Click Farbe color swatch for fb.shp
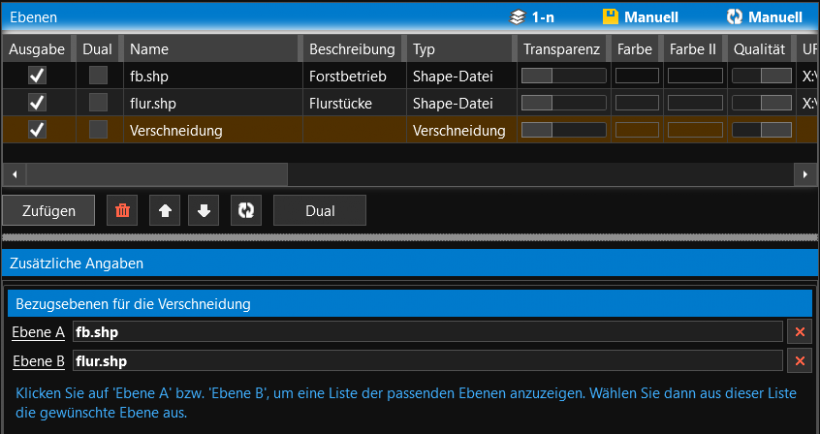This screenshot has width=820, height=434. (636, 75)
